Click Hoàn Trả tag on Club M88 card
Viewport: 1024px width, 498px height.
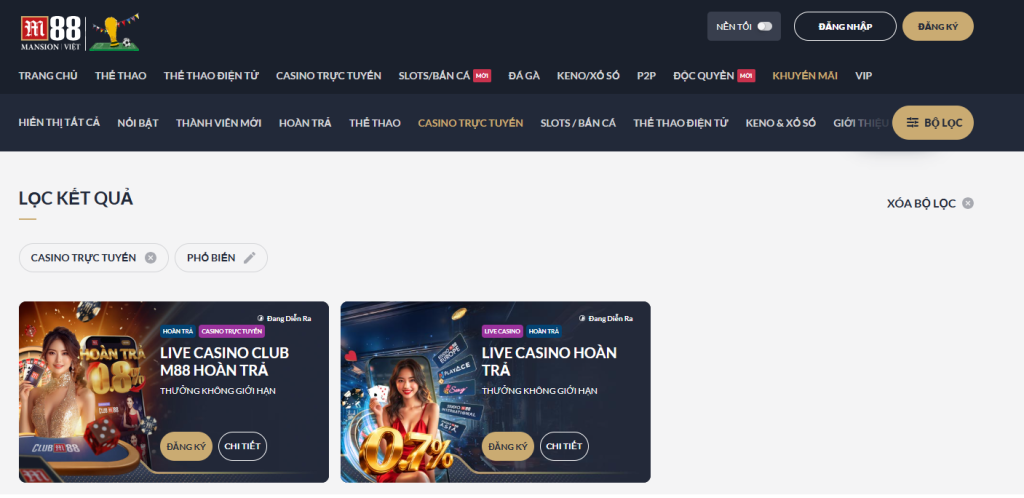click(x=178, y=332)
